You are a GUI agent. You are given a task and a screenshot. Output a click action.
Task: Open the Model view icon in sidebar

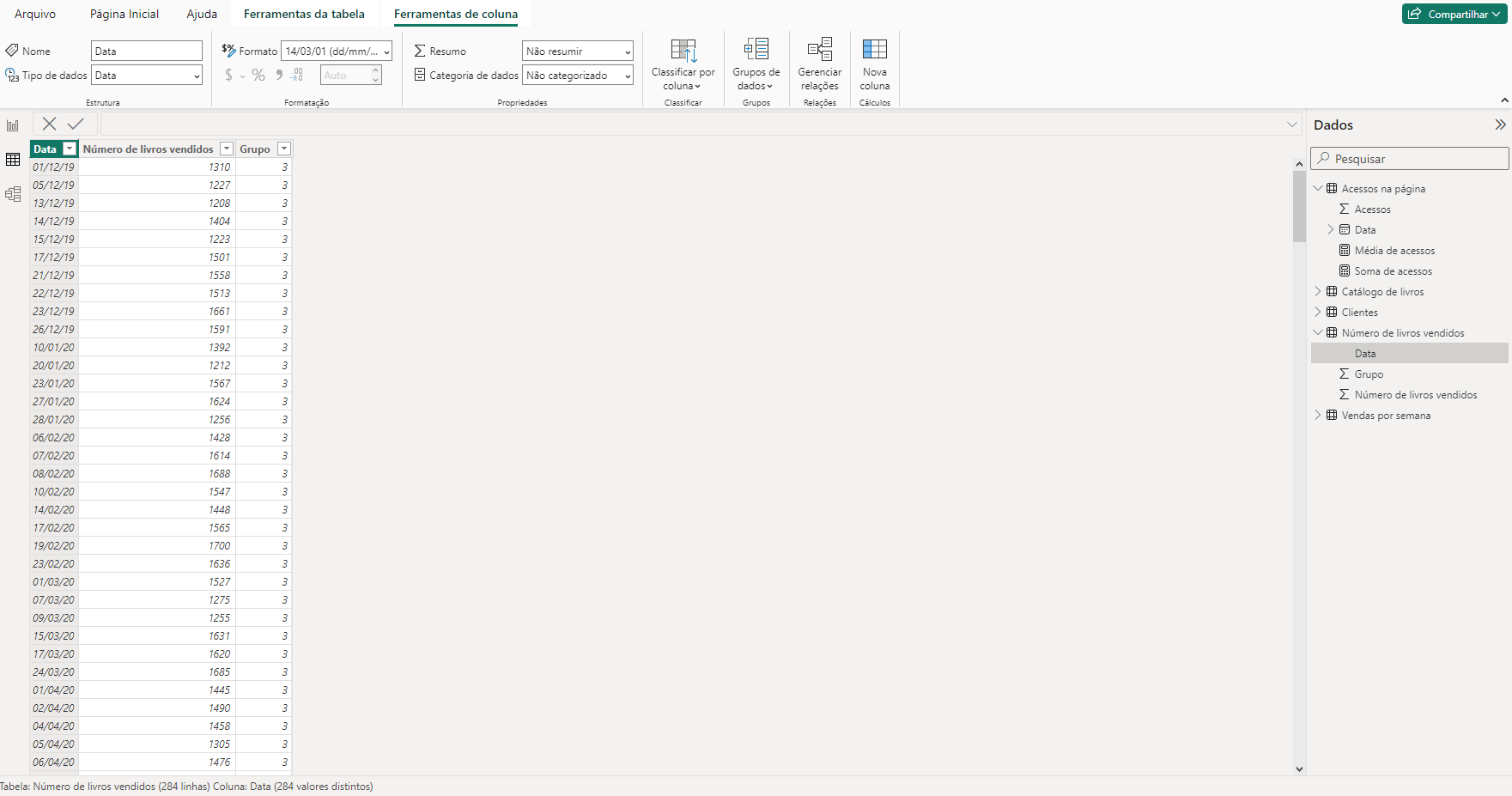[x=13, y=194]
